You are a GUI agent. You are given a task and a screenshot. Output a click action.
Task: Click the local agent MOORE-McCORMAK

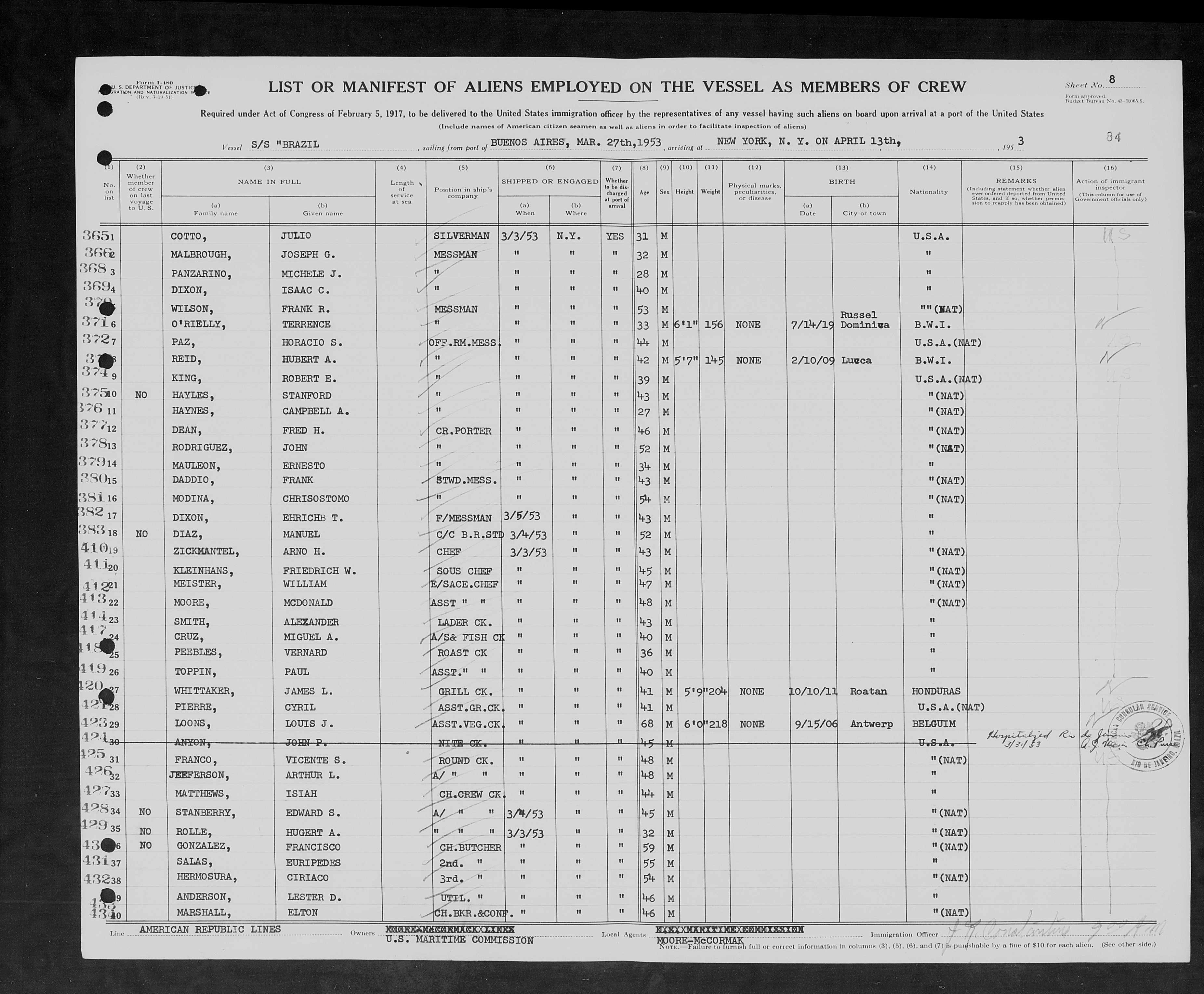coord(700,941)
